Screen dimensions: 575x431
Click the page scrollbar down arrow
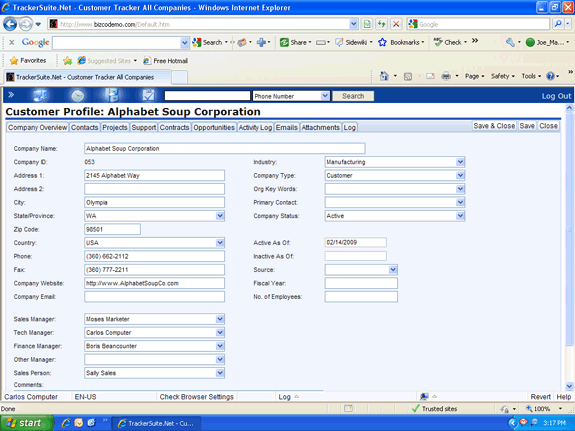point(569,386)
